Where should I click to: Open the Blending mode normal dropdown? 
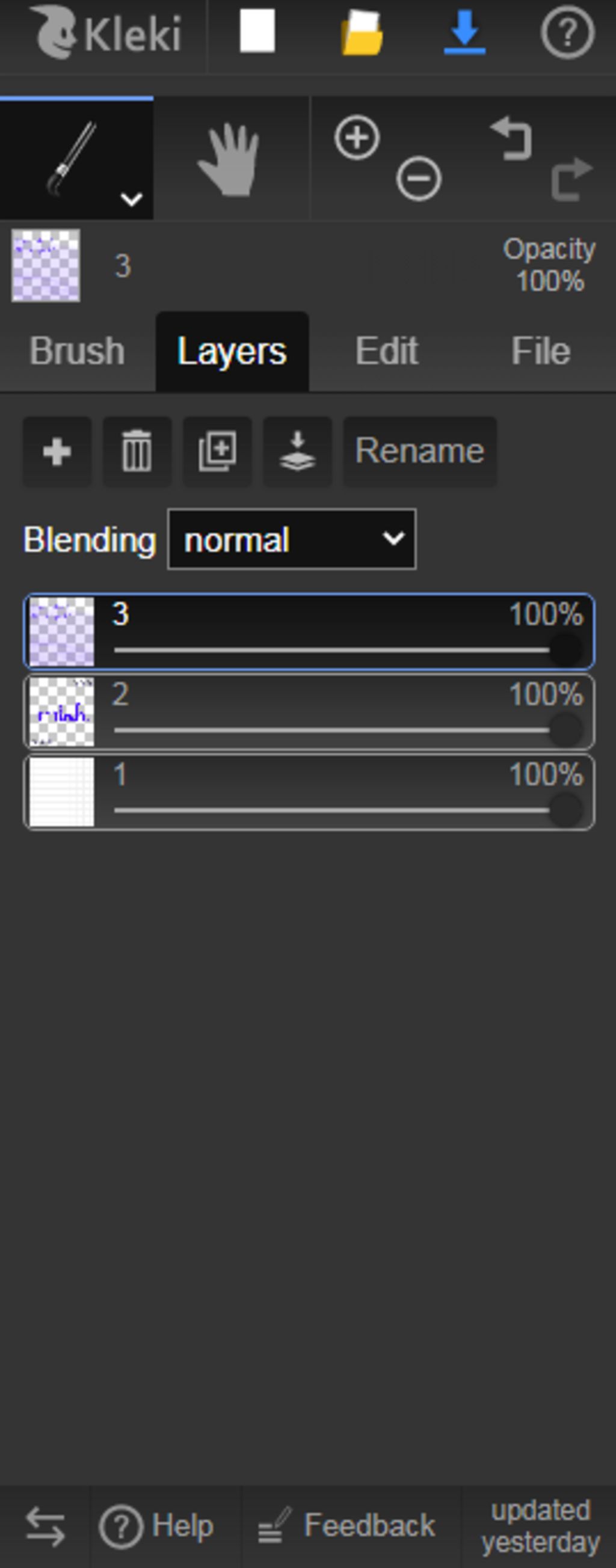click(x=292, y=539)
